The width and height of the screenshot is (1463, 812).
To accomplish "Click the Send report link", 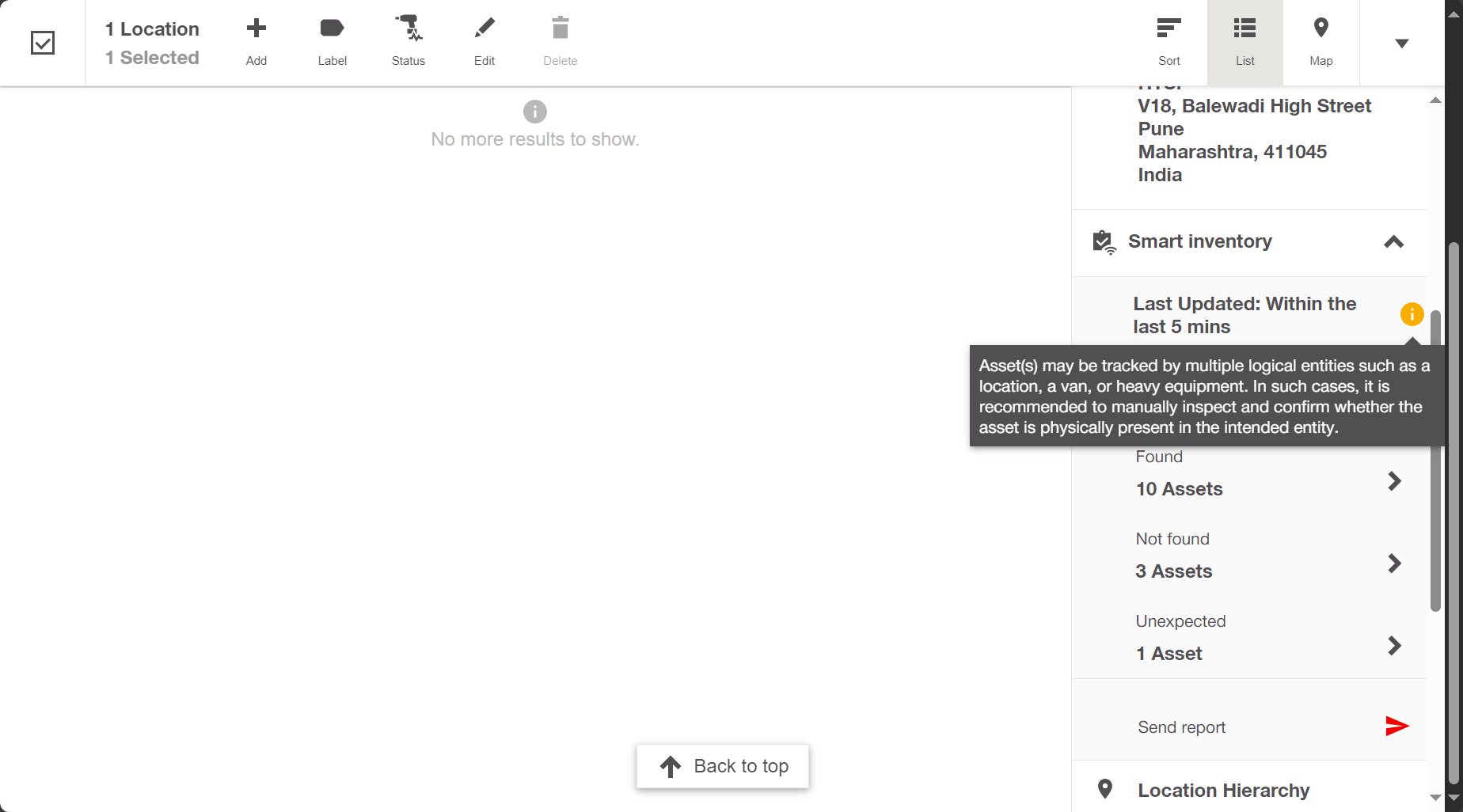I will click(x=1181, y=727).
